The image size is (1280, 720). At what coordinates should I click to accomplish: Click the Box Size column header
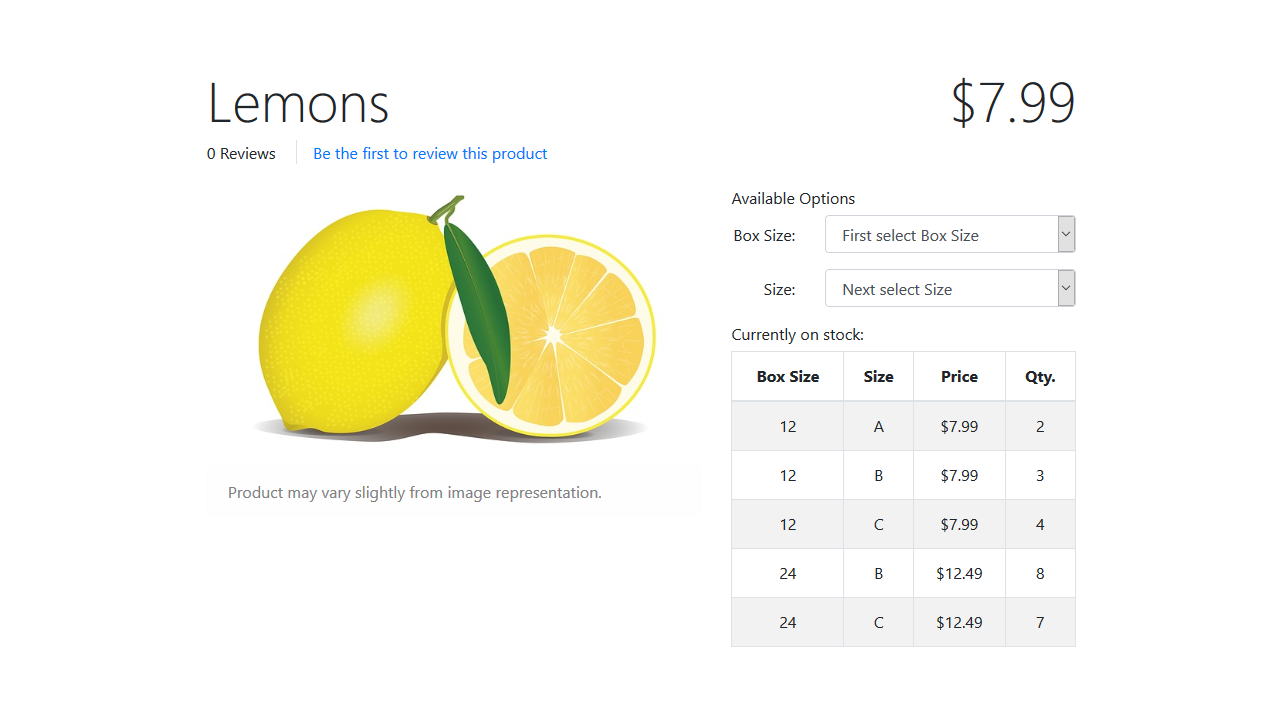(788, 377)
